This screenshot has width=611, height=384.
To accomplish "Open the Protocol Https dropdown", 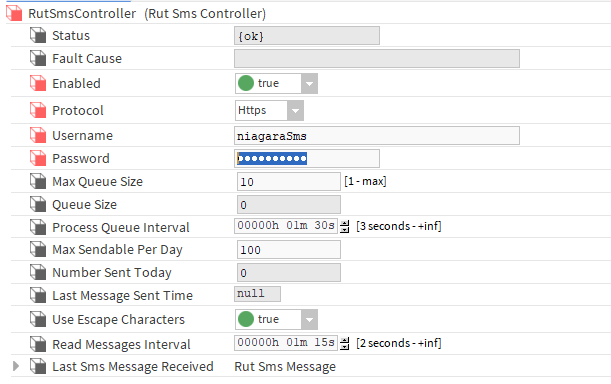I will (295, 111).
